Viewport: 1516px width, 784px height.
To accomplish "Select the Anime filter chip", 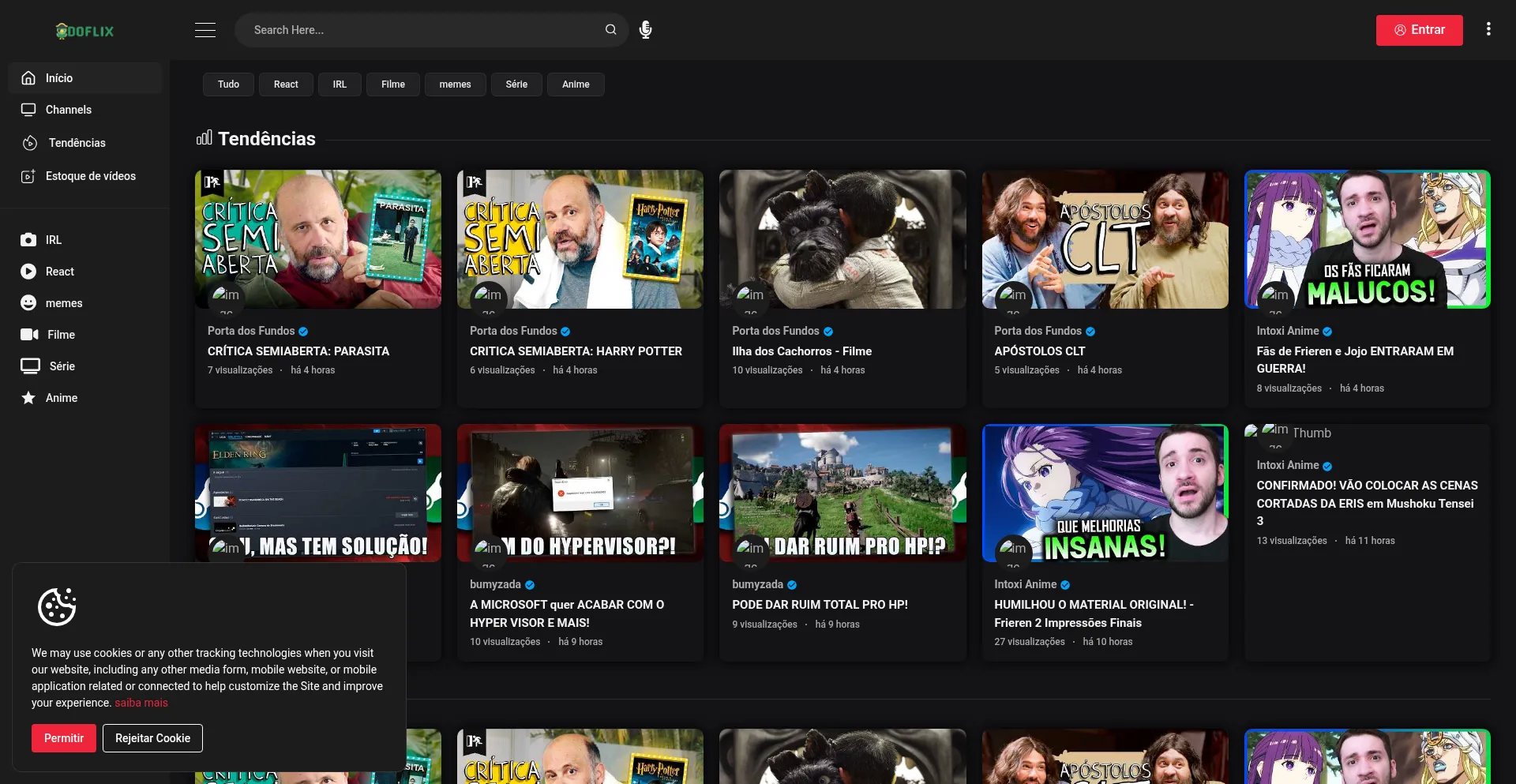I will pyautogui.click(x=576, y=84).
